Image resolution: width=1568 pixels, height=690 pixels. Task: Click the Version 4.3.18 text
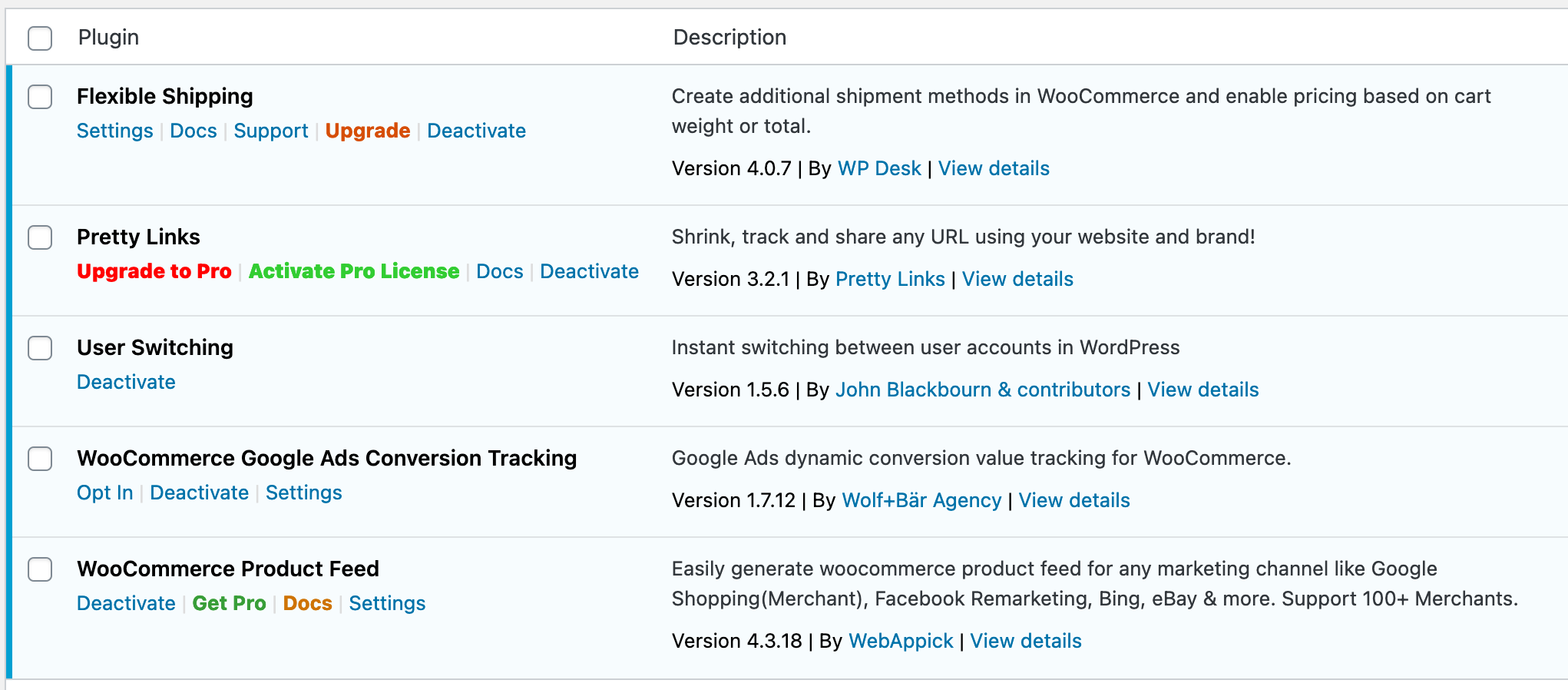[736, 641]
